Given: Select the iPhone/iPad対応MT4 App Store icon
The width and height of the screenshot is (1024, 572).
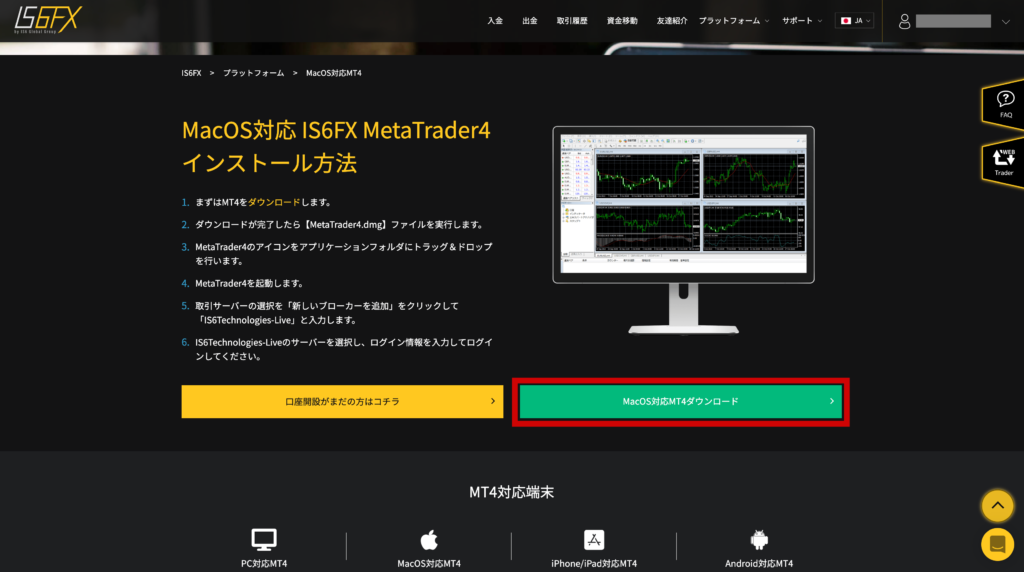Looking at the screenshot, I should [x=594, y=540].
